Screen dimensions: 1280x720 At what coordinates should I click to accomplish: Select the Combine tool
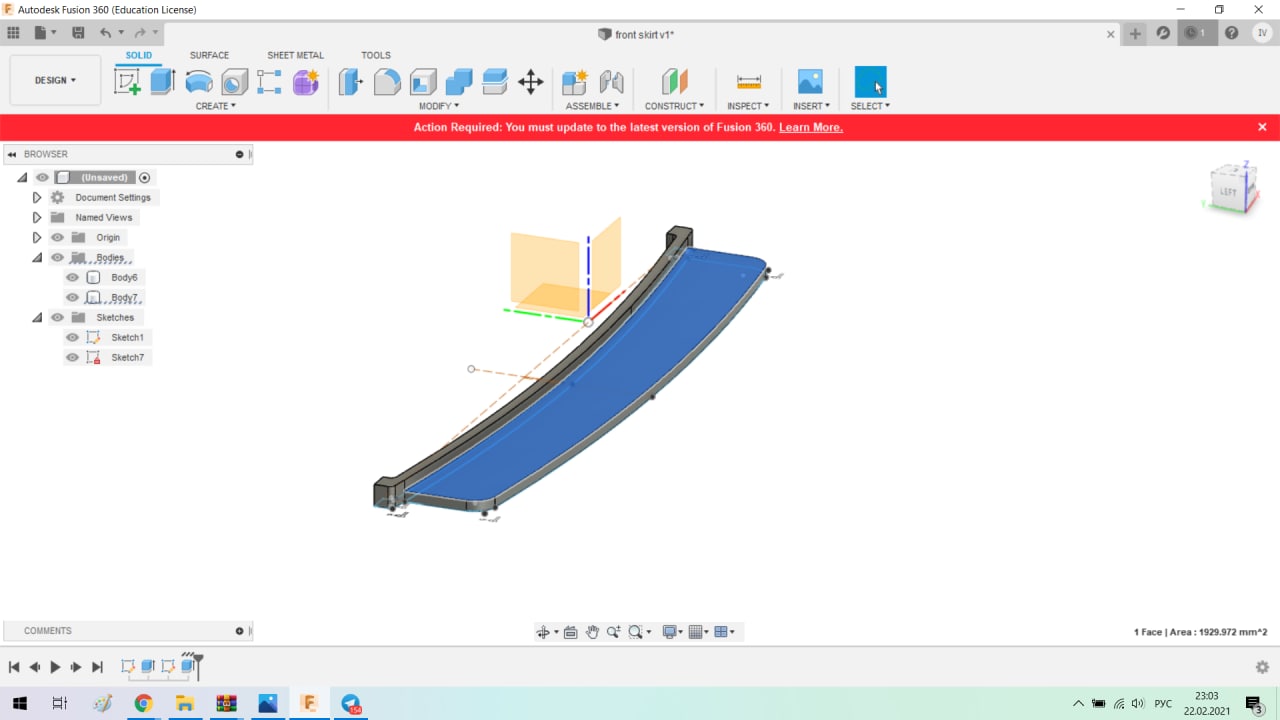click(x=459, y=82)
